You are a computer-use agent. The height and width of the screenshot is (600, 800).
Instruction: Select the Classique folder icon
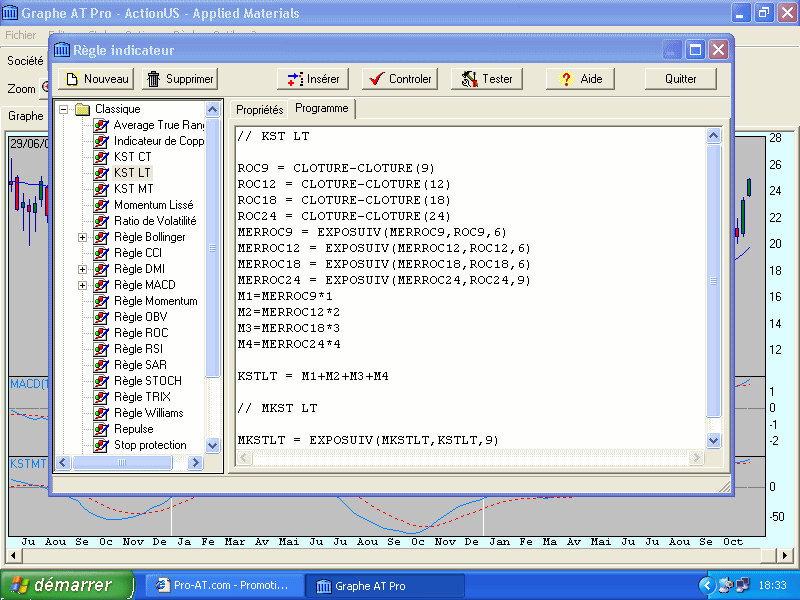pos(82,109)
